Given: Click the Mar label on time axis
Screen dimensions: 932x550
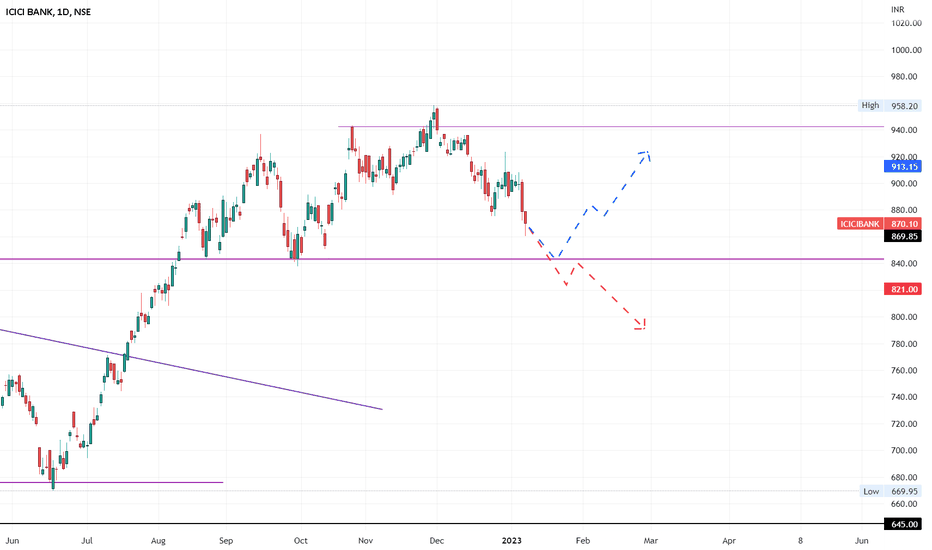Looking at the screenshot, I should pyautogui.click(x=651, y=541).
